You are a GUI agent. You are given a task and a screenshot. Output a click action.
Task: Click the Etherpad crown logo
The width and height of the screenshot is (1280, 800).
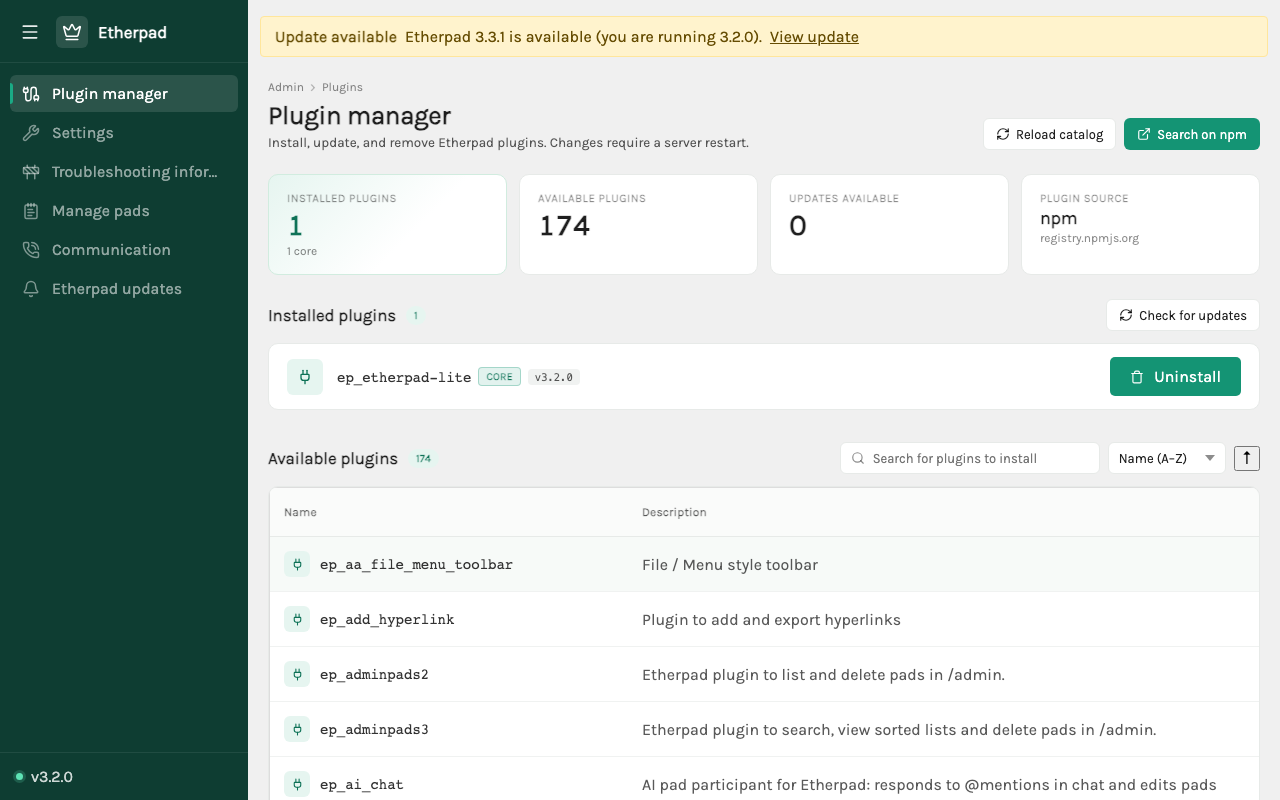click(x=72, y=33)
